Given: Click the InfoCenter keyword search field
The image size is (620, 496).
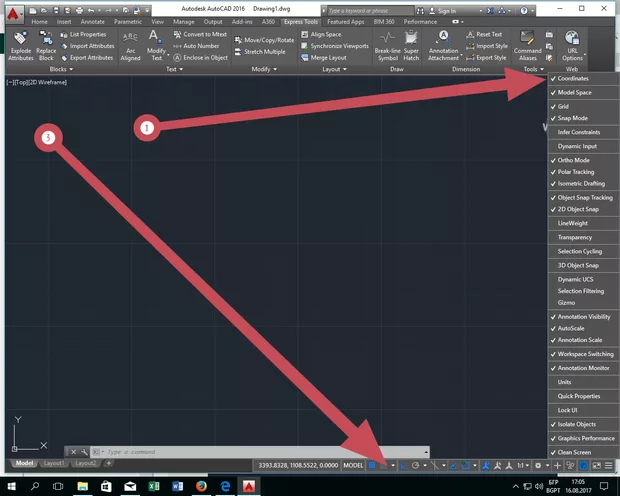Looking at the screenshot, I should [370, 11].
